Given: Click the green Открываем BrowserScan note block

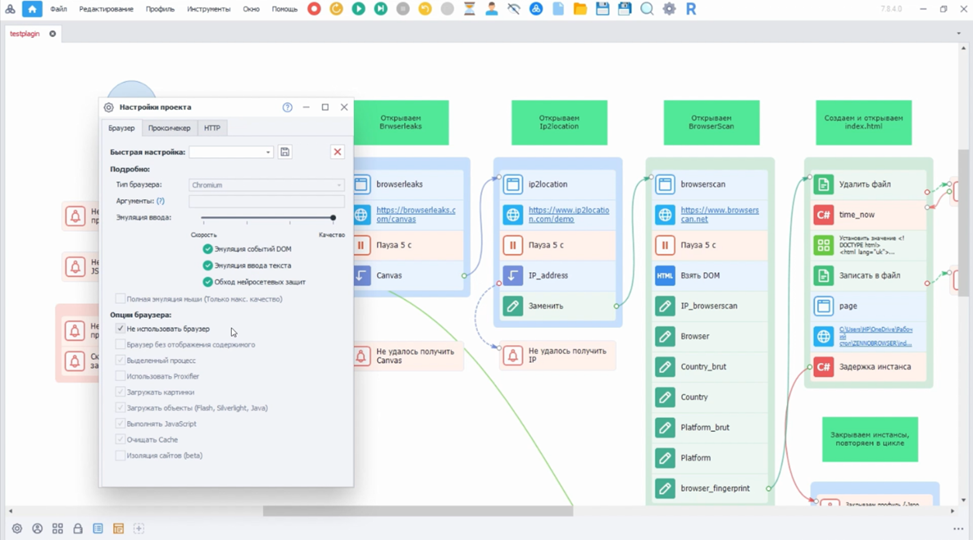Looking at the screenshot, I should [x=711, y=122].
